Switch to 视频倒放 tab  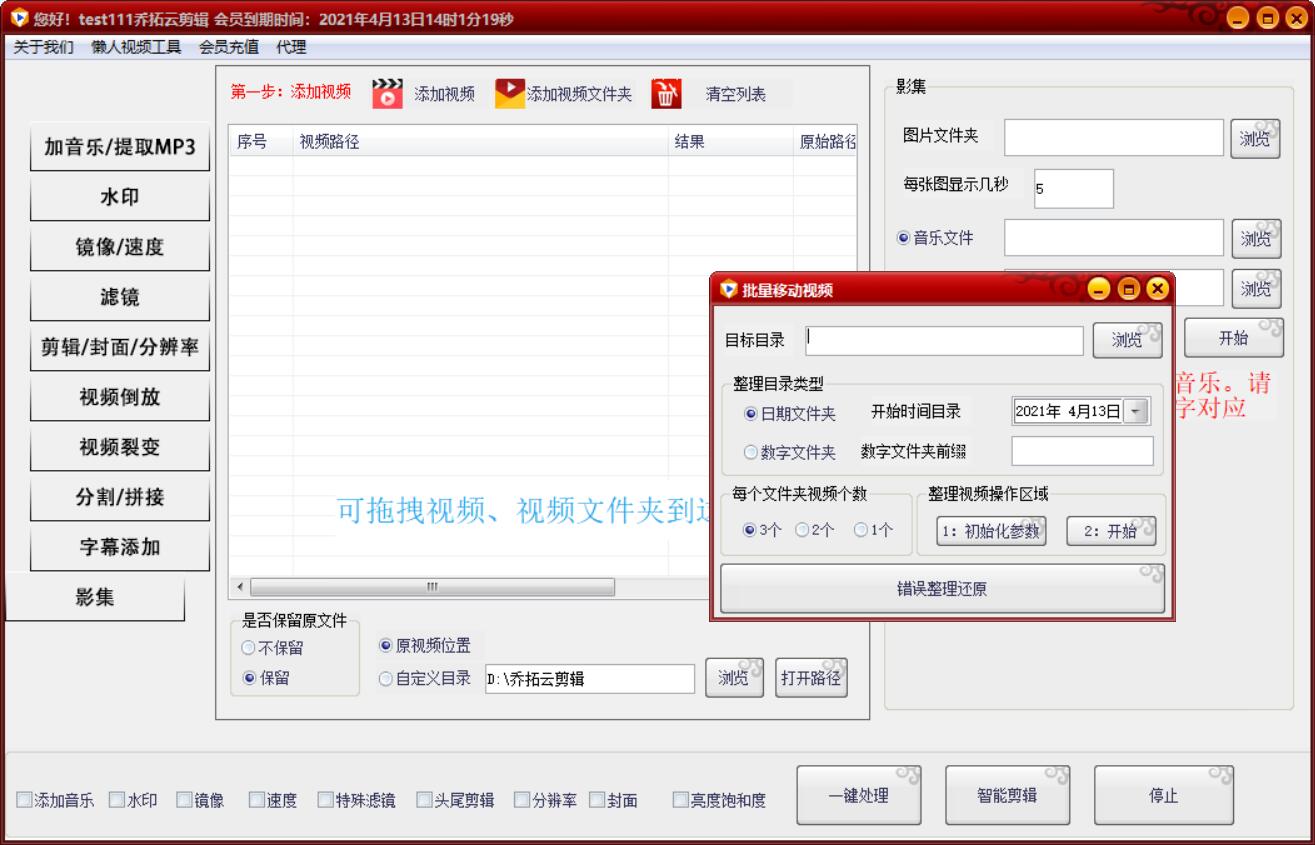pyautogui.click(x=120, y=397)
